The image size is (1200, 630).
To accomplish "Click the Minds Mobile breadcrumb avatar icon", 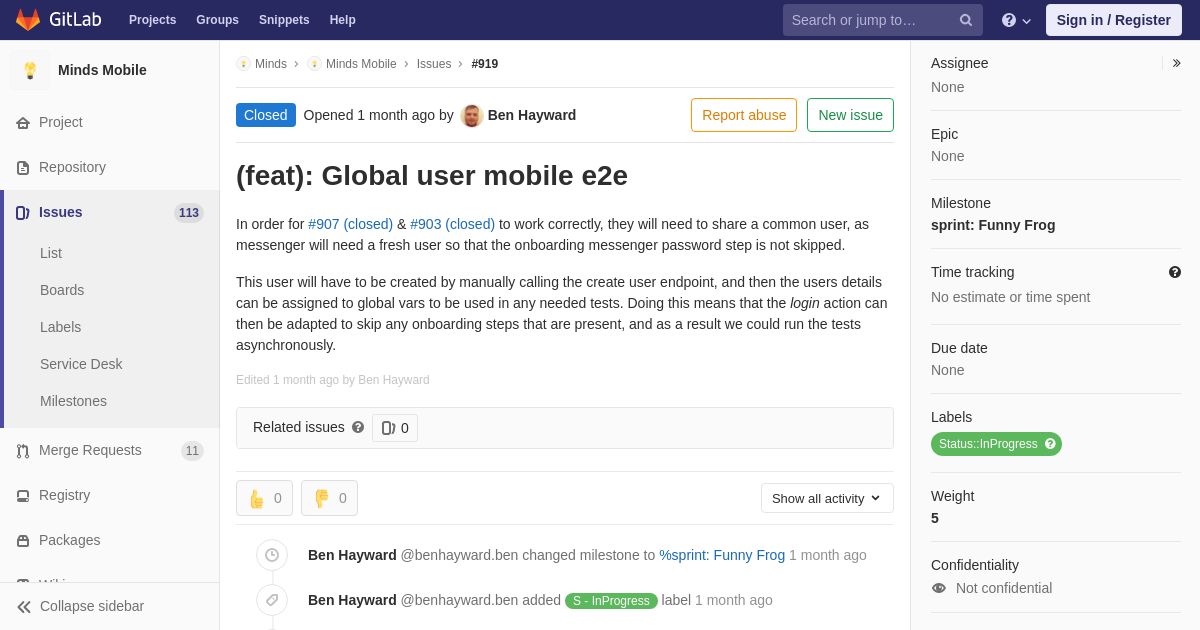I will 314,64.
